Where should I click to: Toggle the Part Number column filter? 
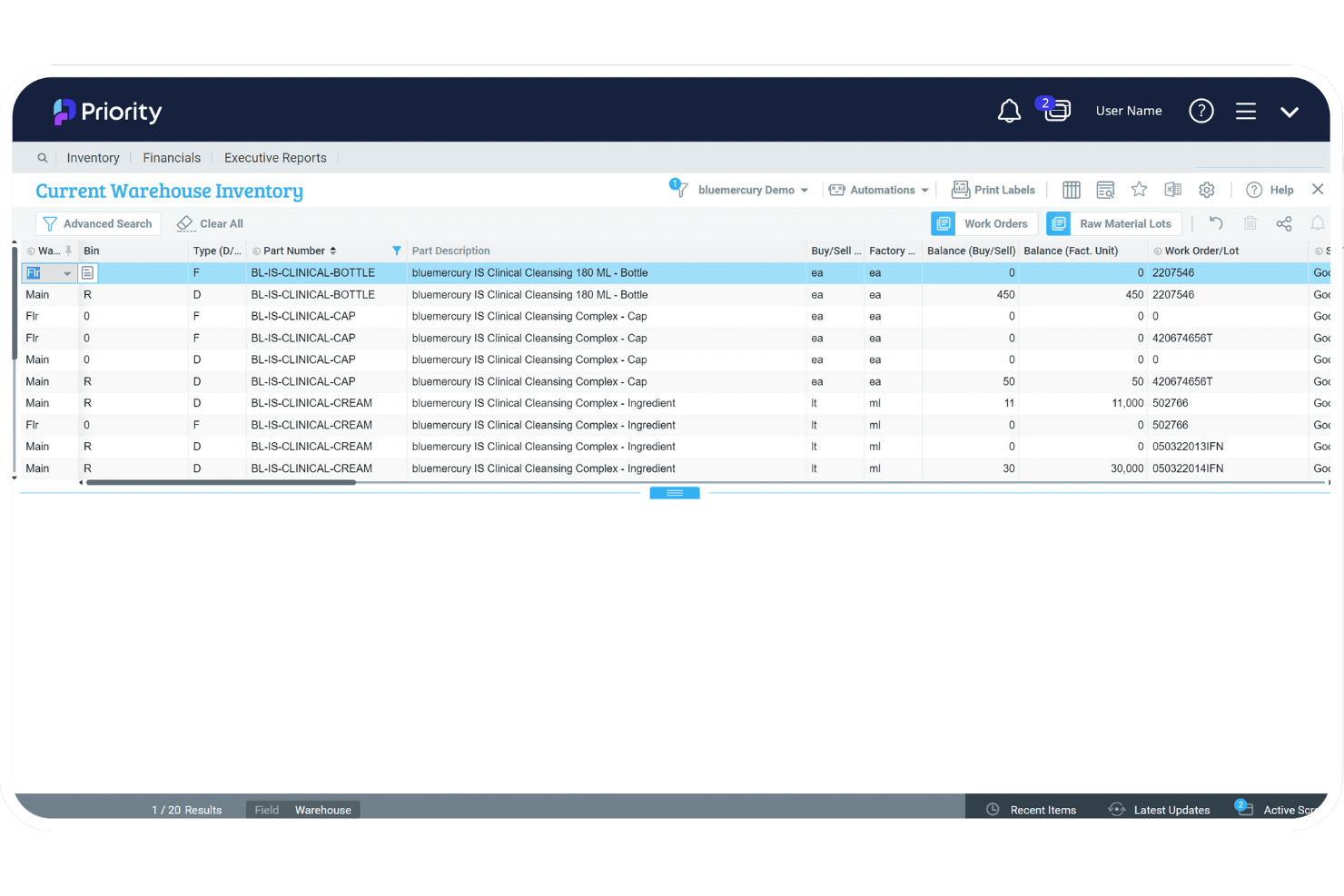pyautogui.click(x=397, y=251)
